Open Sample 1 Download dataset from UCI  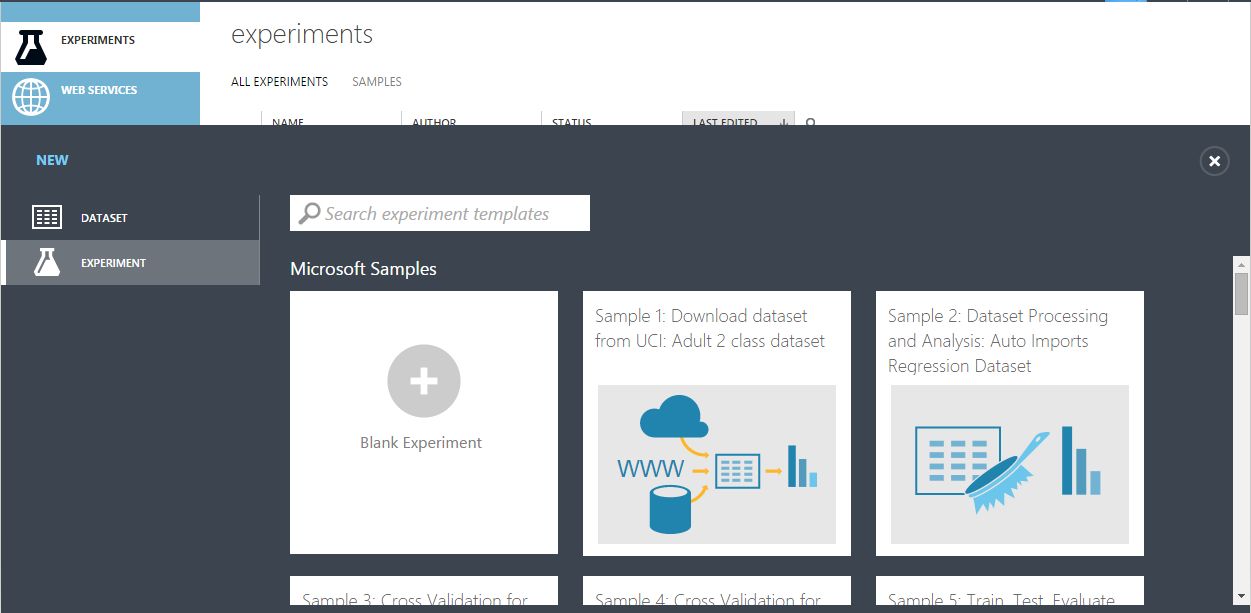716,423
